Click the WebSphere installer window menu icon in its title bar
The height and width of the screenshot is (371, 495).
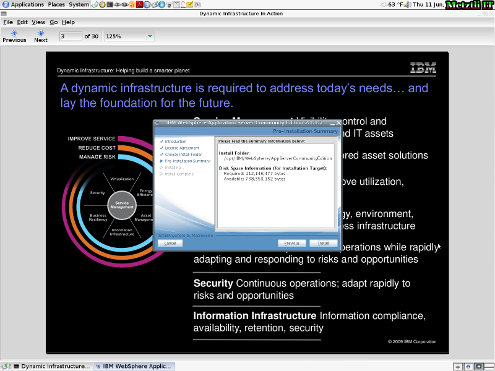[x=158, y=123]
